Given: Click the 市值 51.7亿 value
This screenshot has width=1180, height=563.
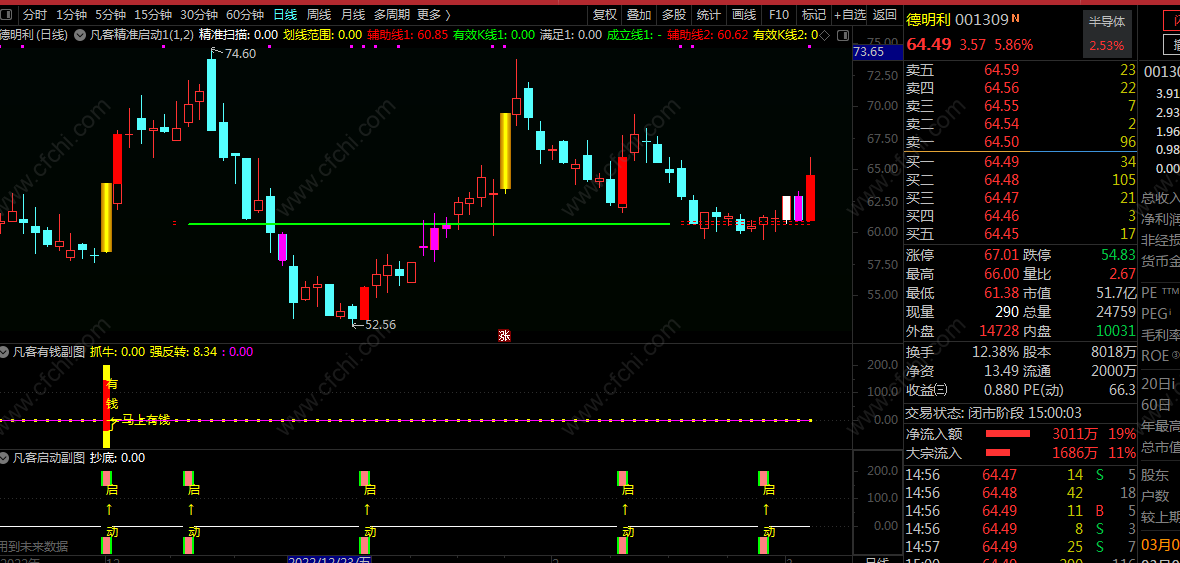Looking at the screenshot, I should pos(1116,293).
